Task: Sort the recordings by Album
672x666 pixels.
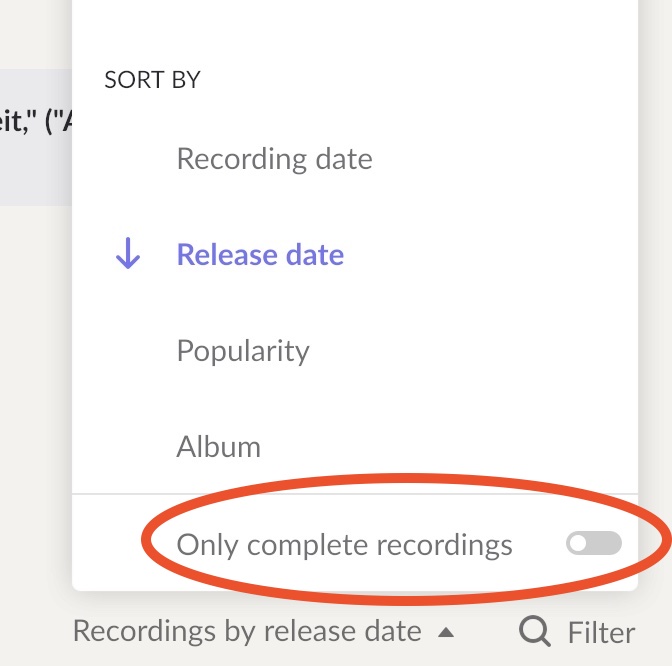Action: click(219, 446)
